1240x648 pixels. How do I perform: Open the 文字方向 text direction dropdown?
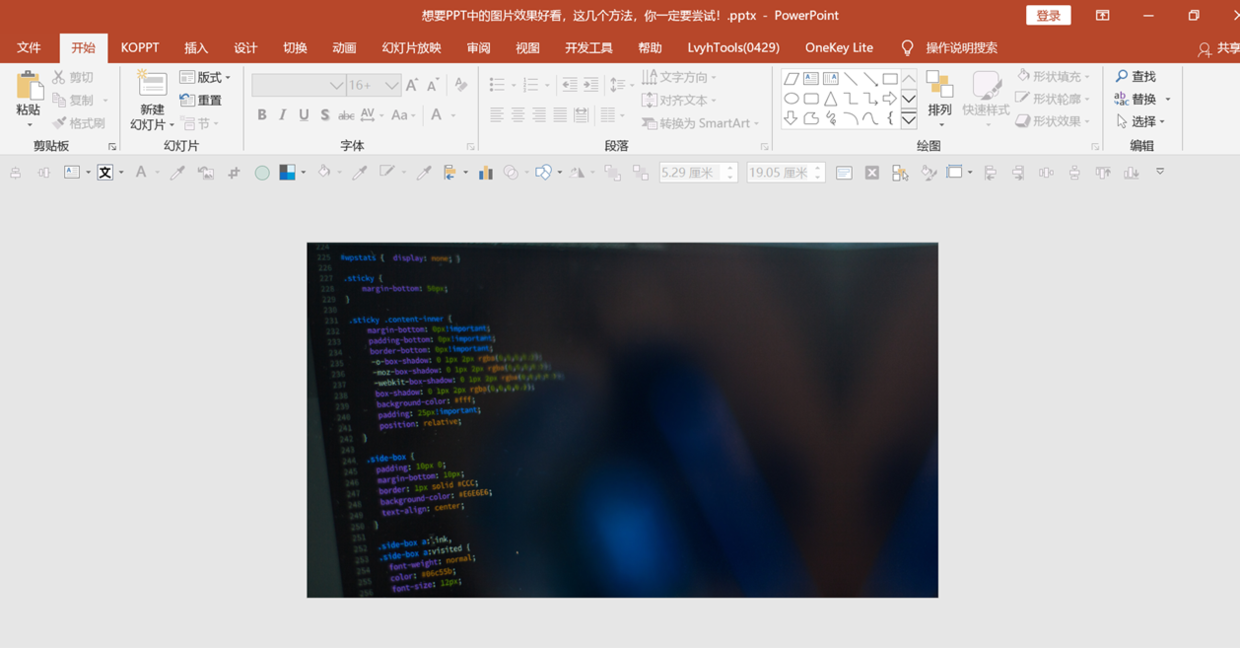click(x=679, y=77)
